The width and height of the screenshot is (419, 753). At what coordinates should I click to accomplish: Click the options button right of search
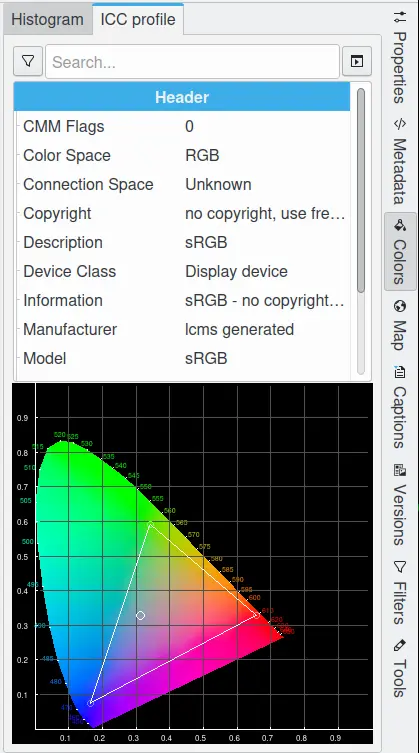coord(357,61)
